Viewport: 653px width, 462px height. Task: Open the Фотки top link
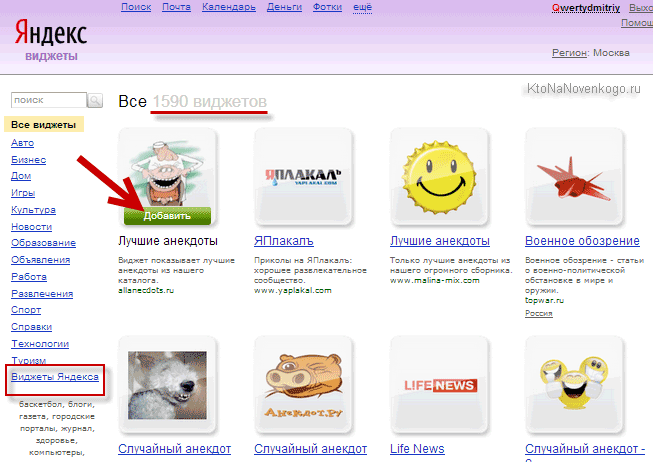pyautogui.click(x=327, y=7)
